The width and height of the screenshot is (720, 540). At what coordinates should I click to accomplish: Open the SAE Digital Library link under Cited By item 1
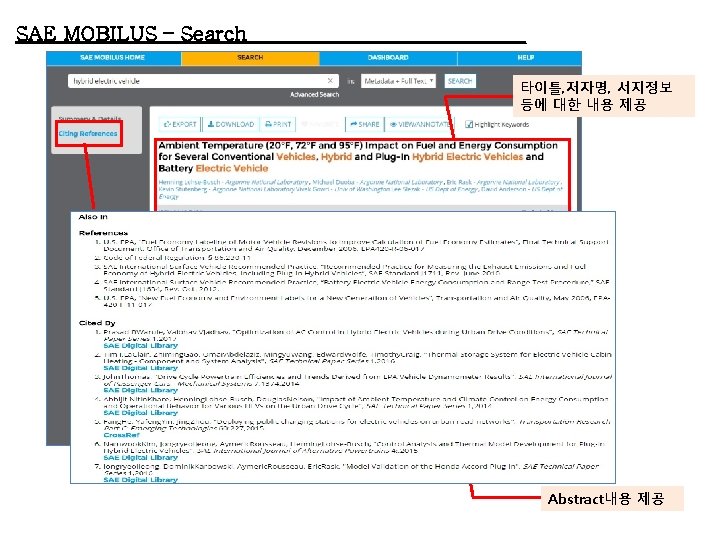(x=141, y=346)
